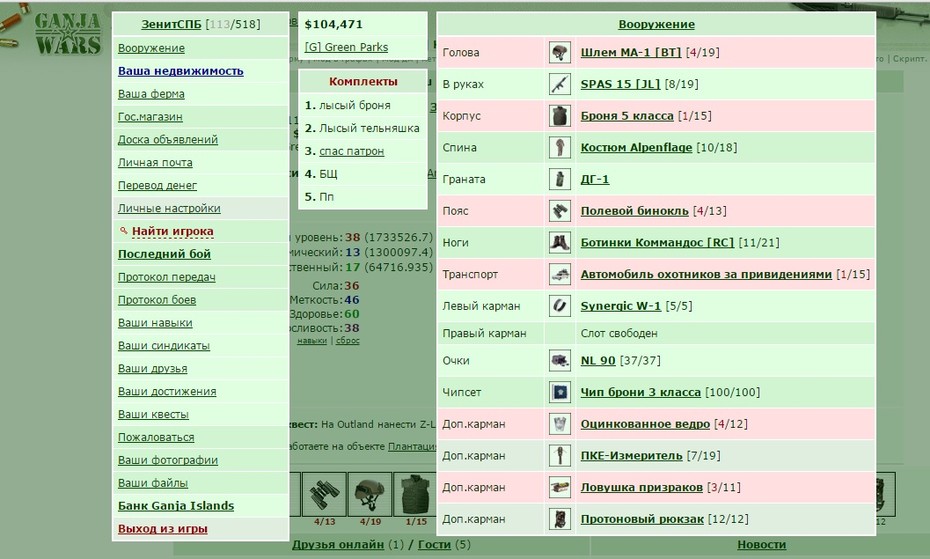Click the binoculars icon in Пояс row
This screenshot has width=930, height=559.
coord(559,211)
